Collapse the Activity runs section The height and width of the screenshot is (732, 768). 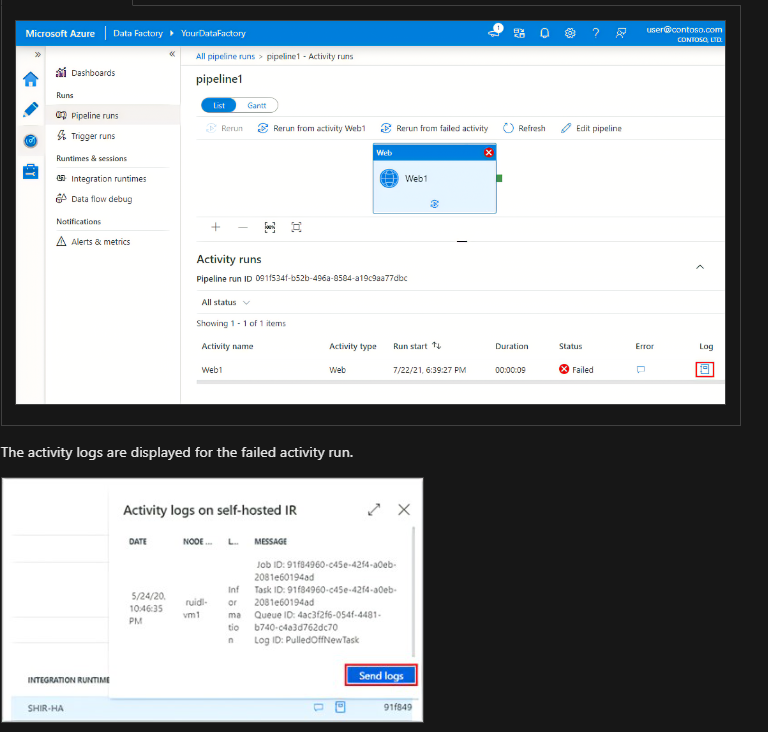coord(700,267)
